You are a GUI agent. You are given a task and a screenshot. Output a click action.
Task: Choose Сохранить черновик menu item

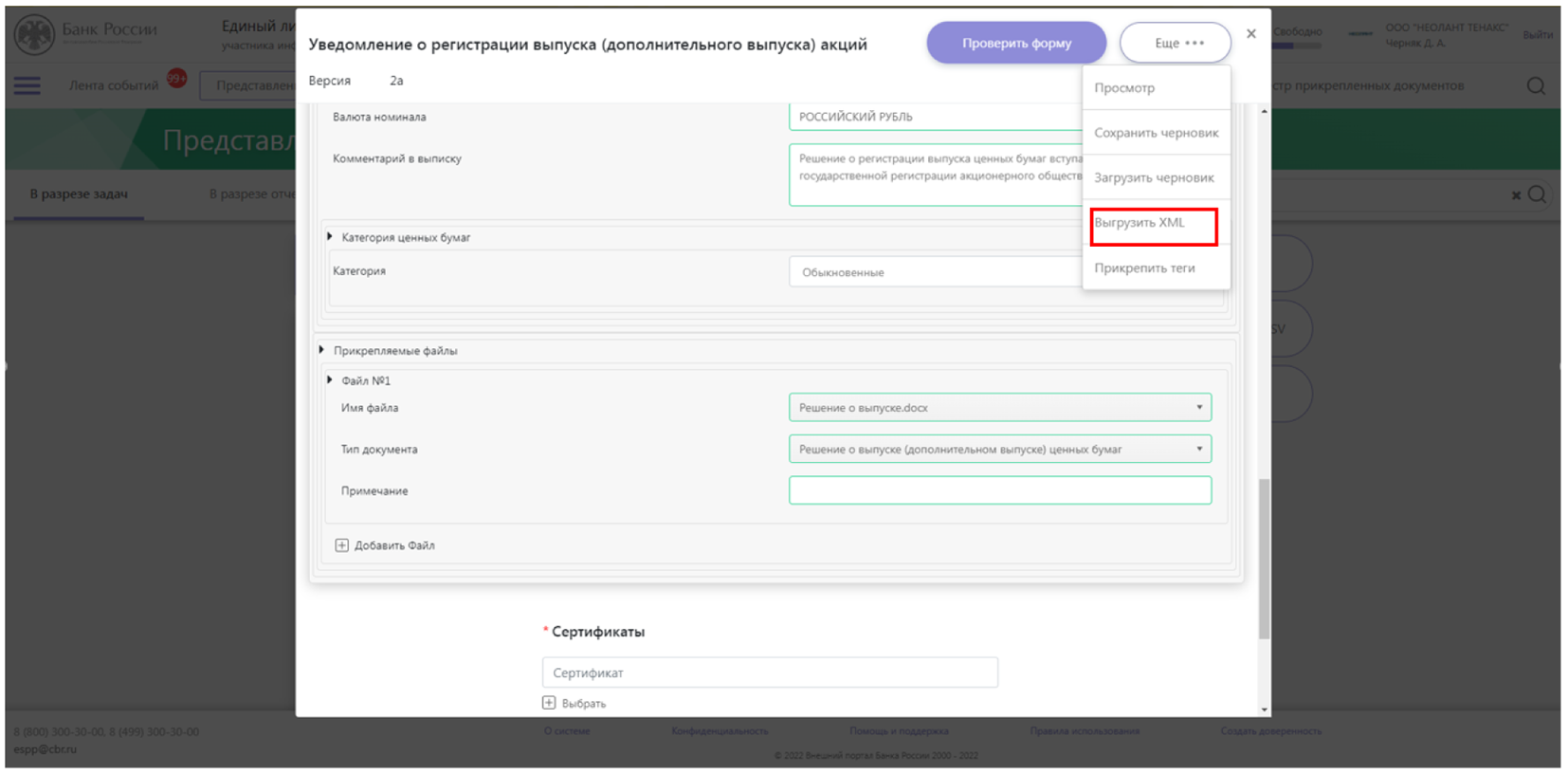point(1156,133)
